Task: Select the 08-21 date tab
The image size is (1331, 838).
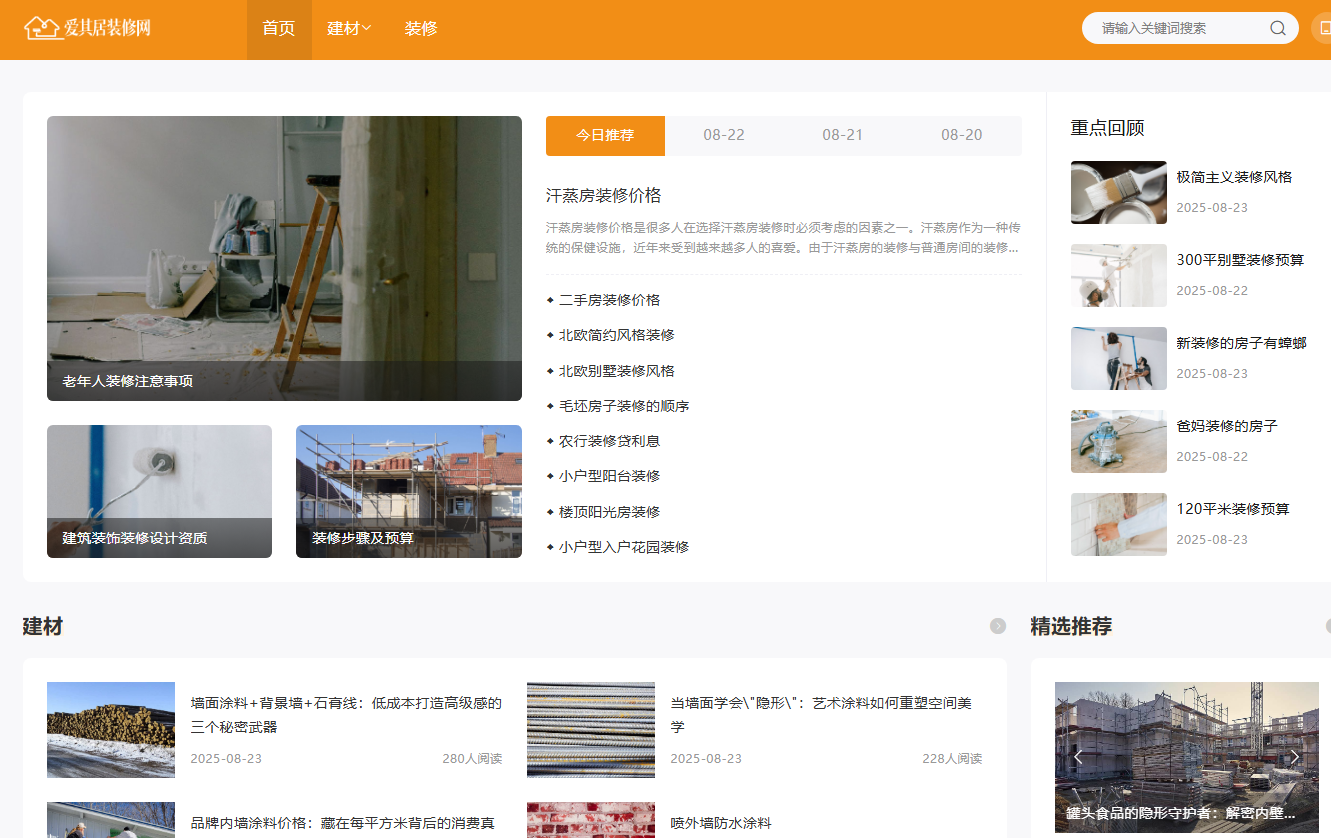Action: [x=842, y=135]
